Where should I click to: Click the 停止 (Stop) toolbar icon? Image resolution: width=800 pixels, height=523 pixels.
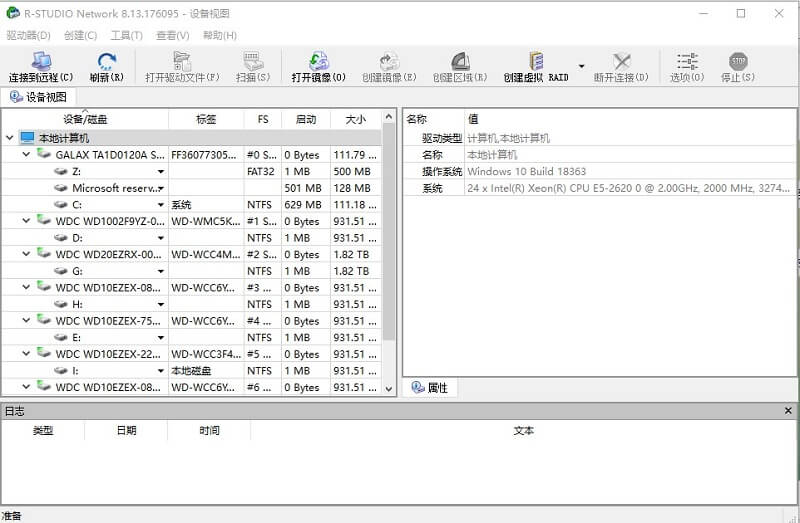(738, 61)
